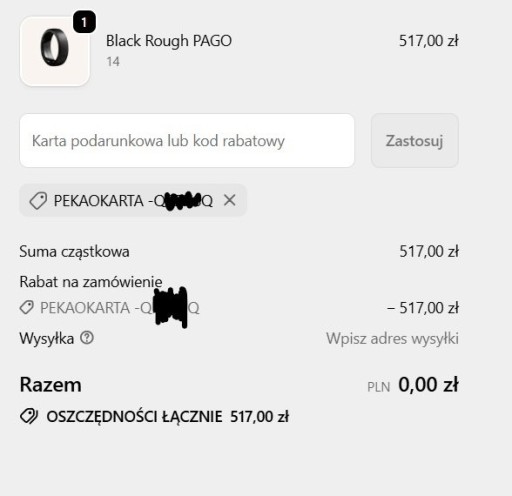Open the Wysyłka help question-mark icon
The image size is (512, 496).
pyautogui.click(x=87, y=338)
